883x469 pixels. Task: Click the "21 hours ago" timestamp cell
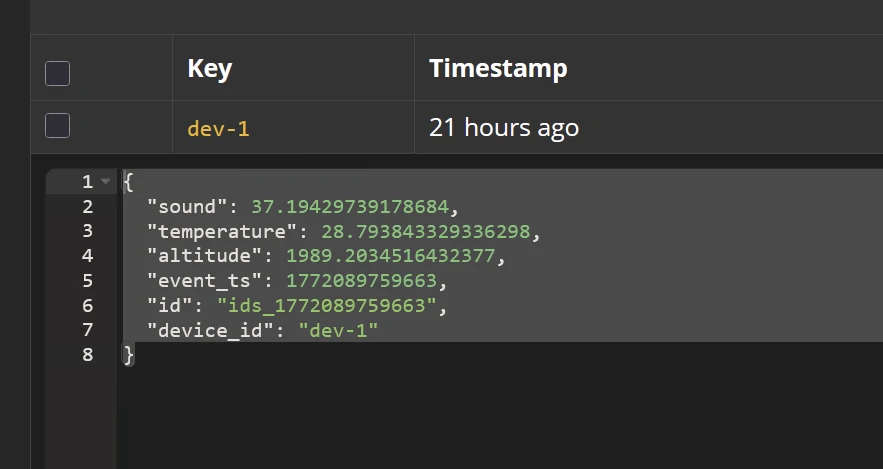504,128
